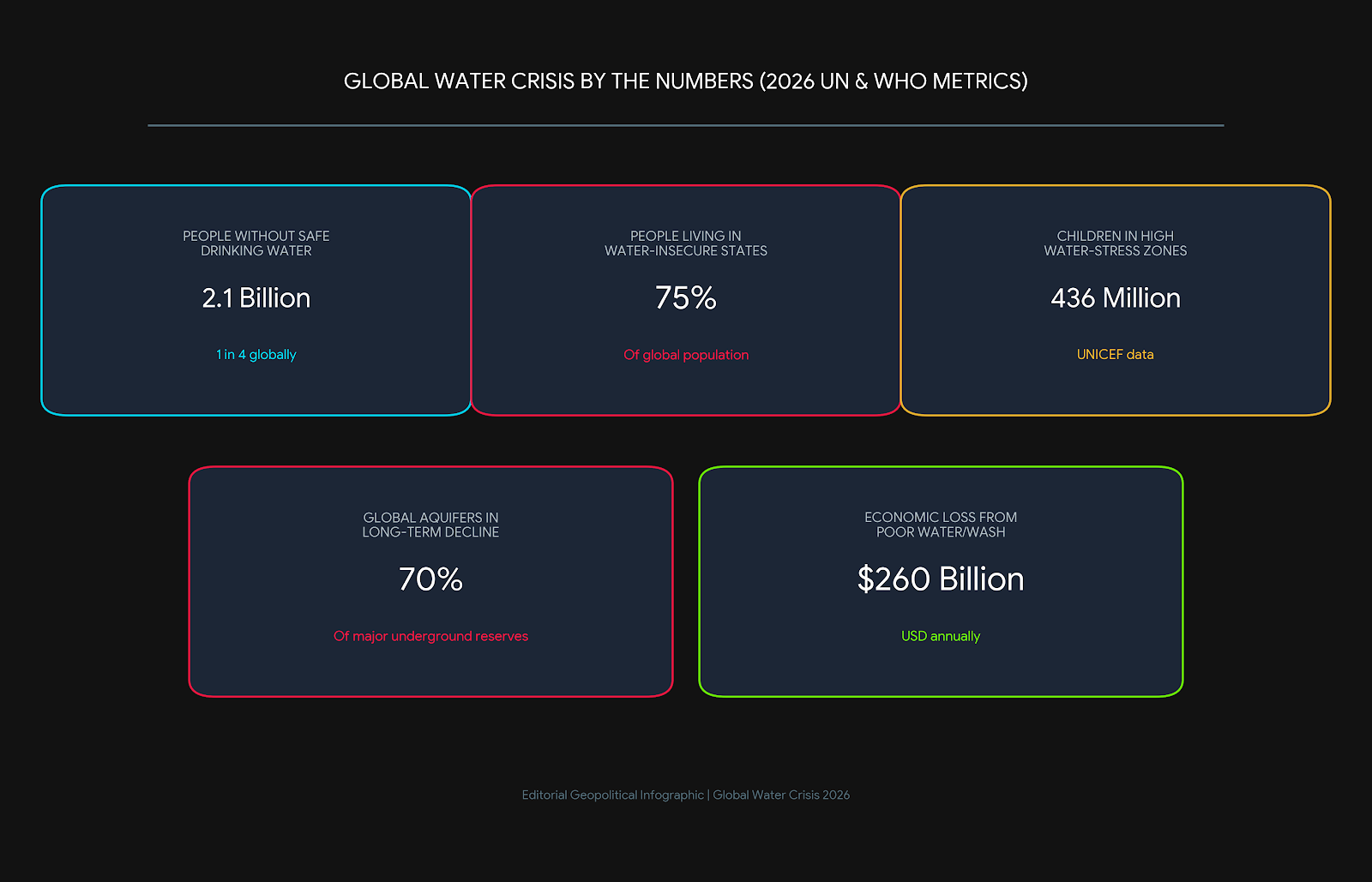Click the "Of global population" caption

pyautogui.click(x=686, y=355)
